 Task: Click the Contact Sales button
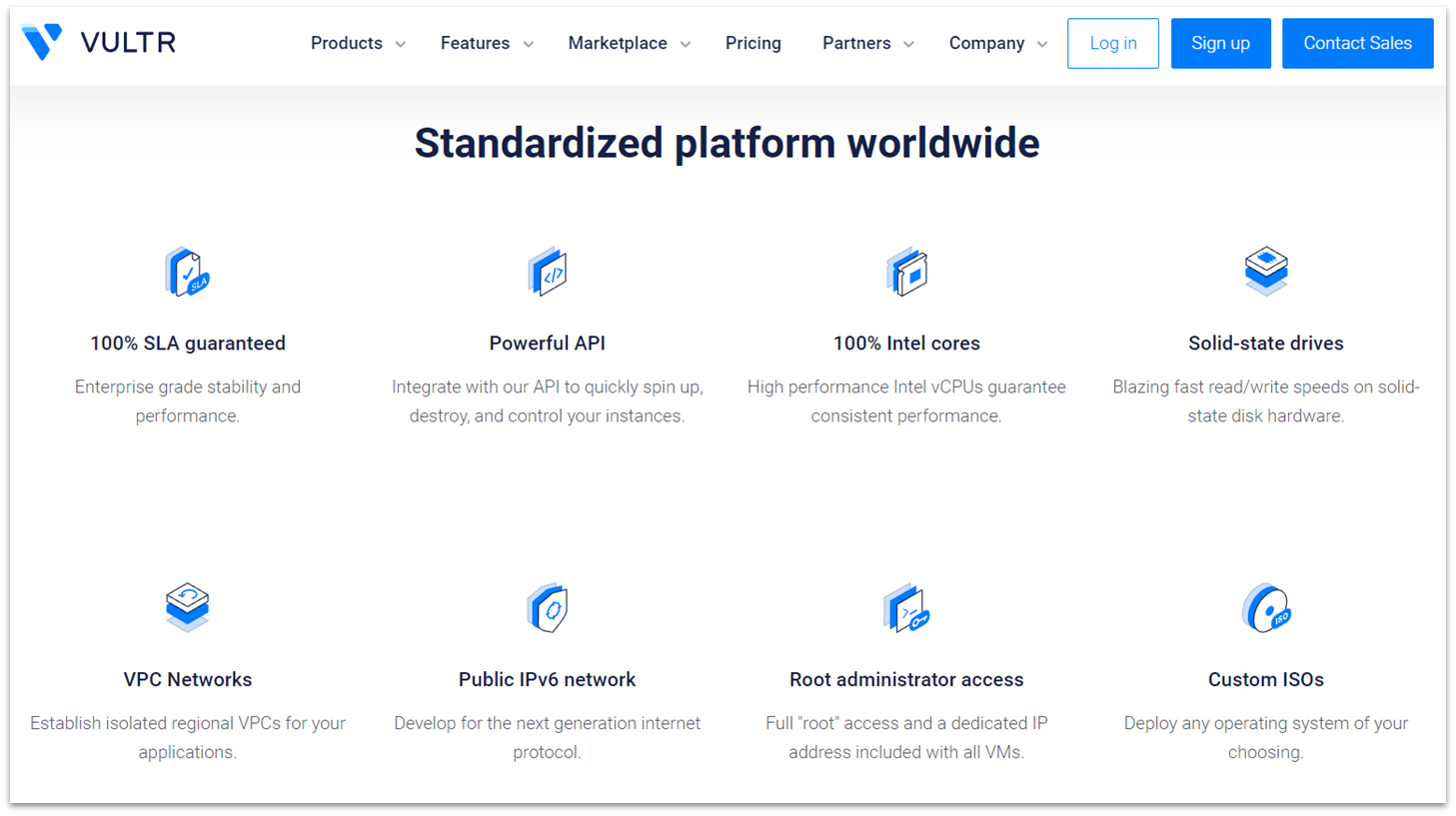pyautogui.click(x=1358, y=43)
